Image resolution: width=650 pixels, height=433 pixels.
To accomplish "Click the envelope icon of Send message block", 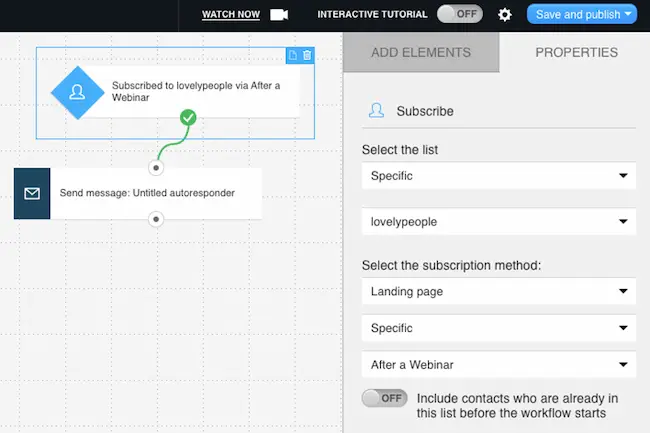I will click(32, 194).
